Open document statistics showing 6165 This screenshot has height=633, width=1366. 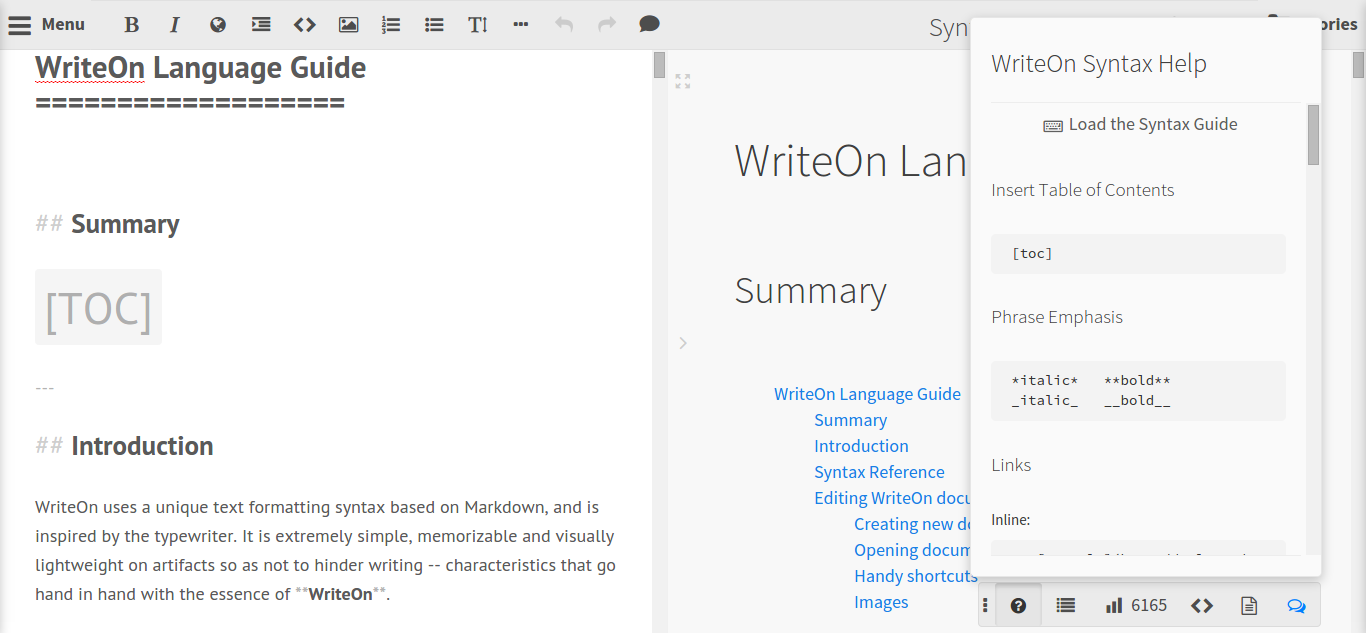(x=1136, y=605)
